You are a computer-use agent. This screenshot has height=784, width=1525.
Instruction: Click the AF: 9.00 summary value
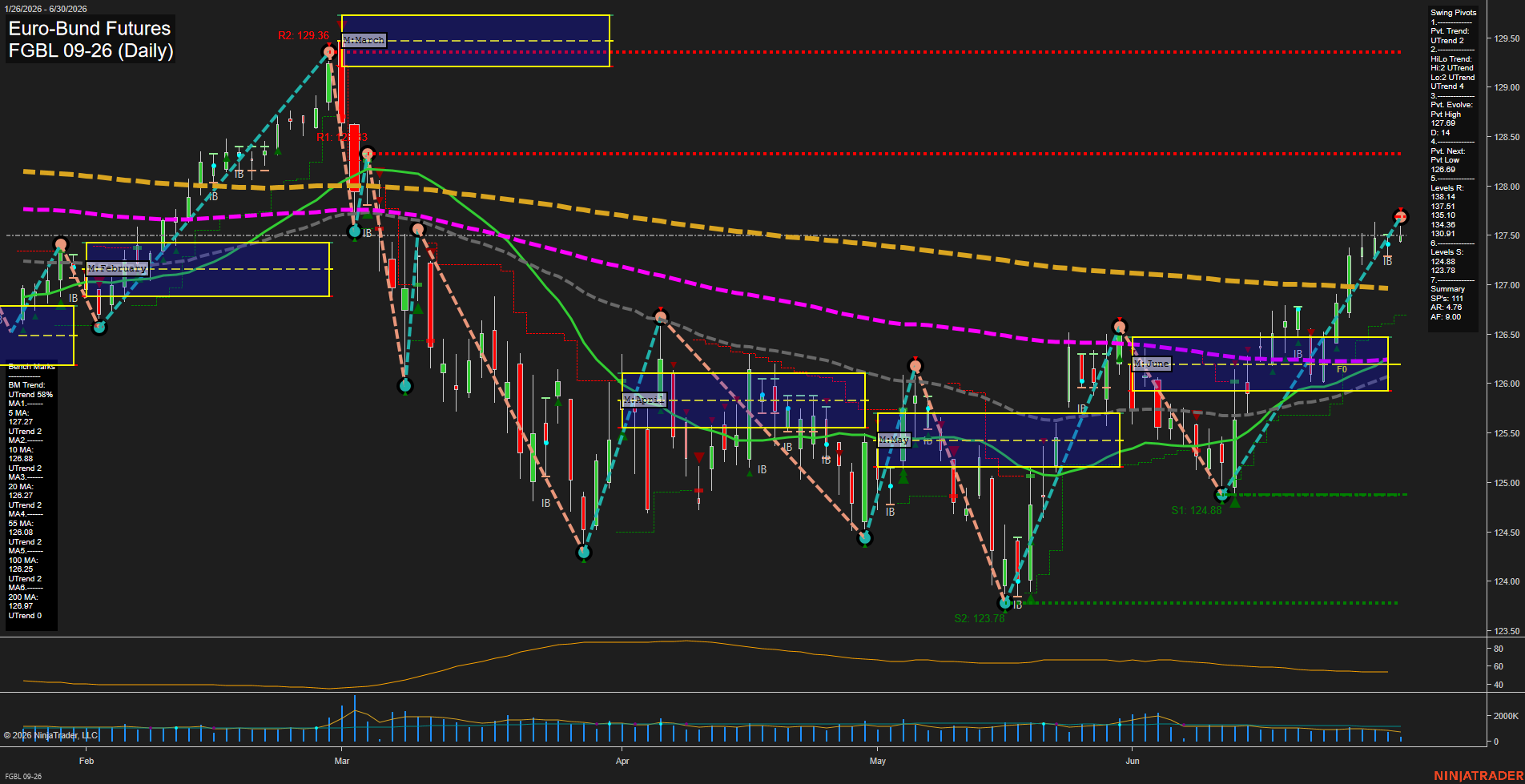click(x=1446, y=317)
